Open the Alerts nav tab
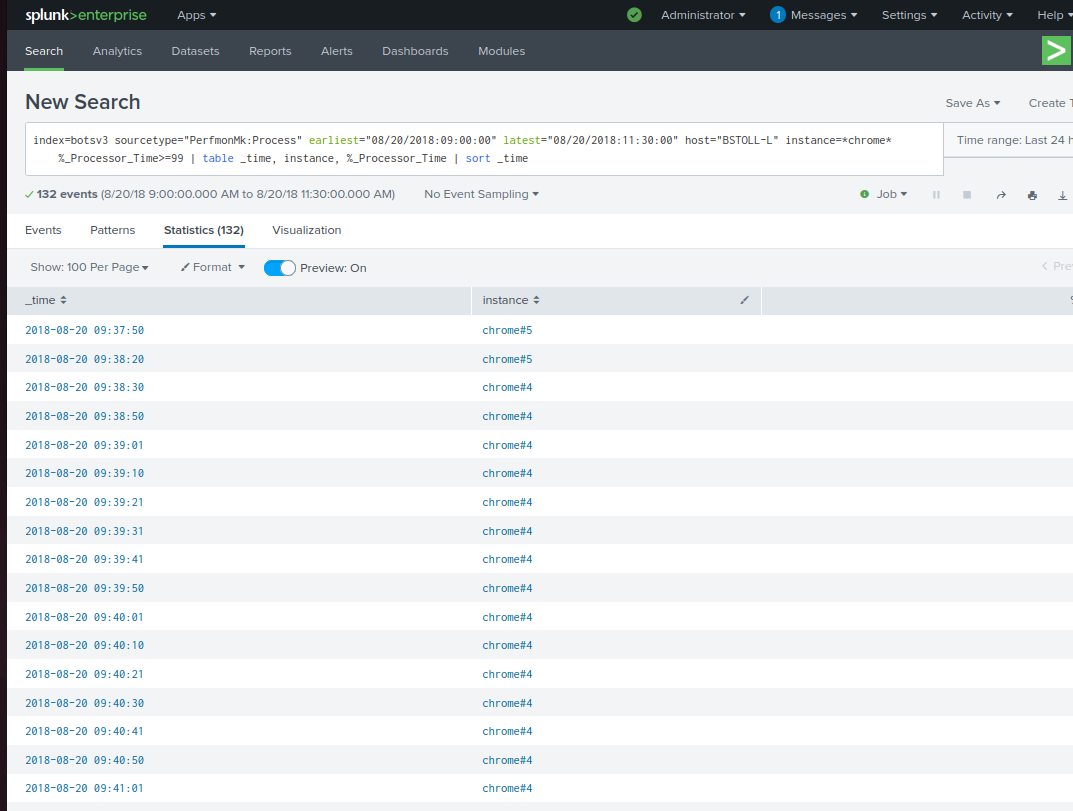The width and height of the screenshot is (1073, 811). click(x=337, y=51)
